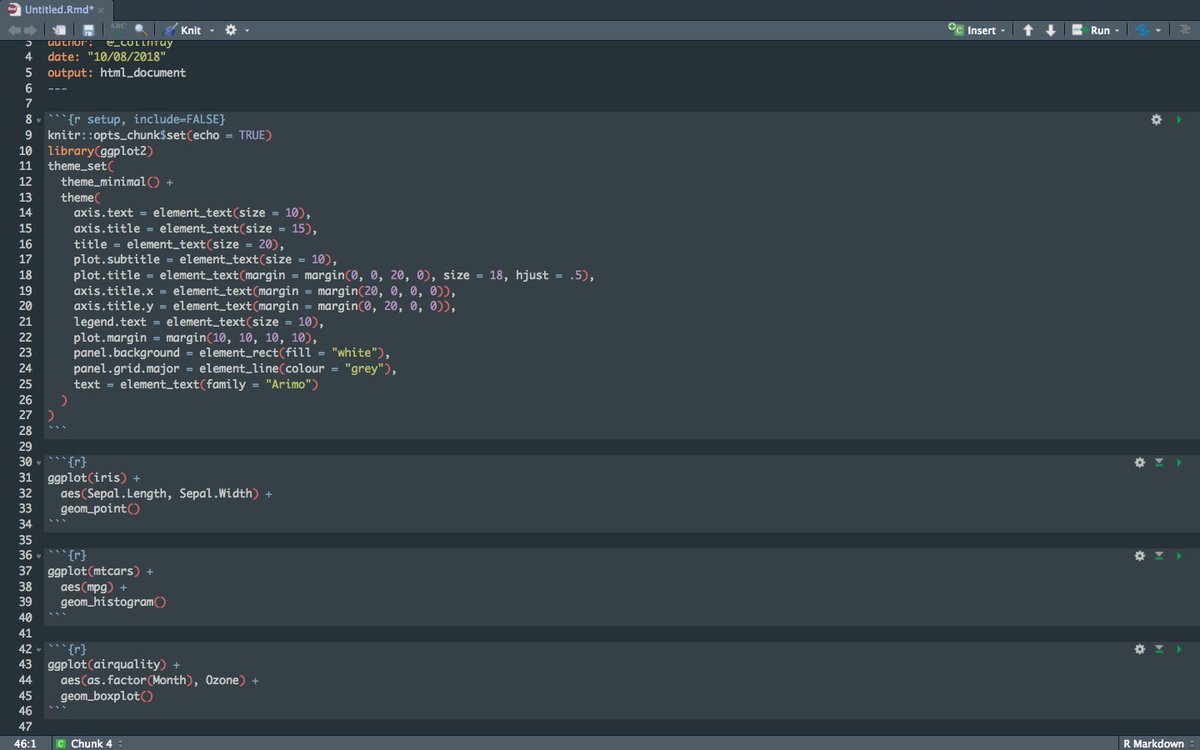This screenshot has width=1200, height=750.
Task: Click the geom_histogram() line
Action: pyautogui.click(x=113, y=602)
